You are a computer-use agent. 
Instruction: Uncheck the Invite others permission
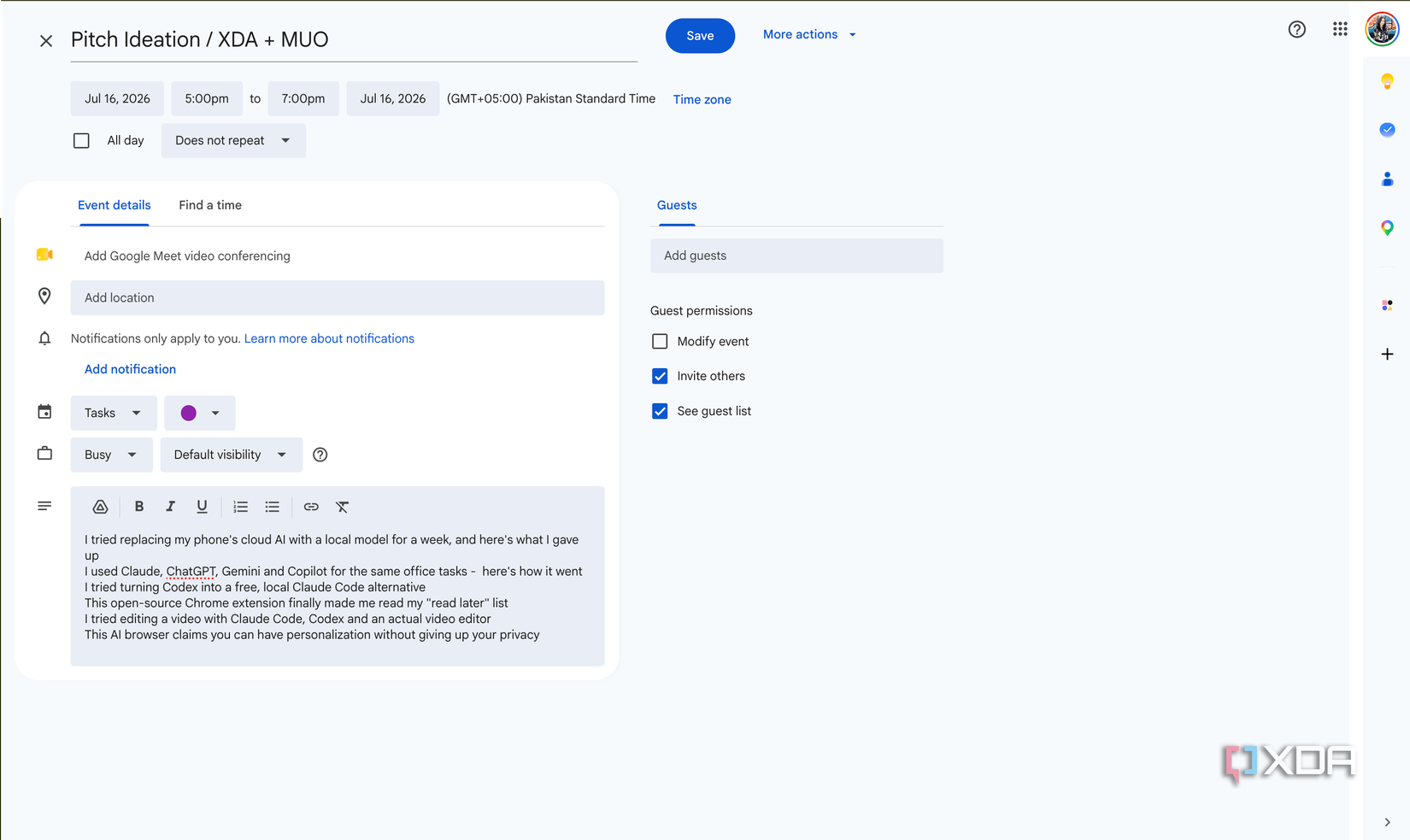[x=660, y=376]
